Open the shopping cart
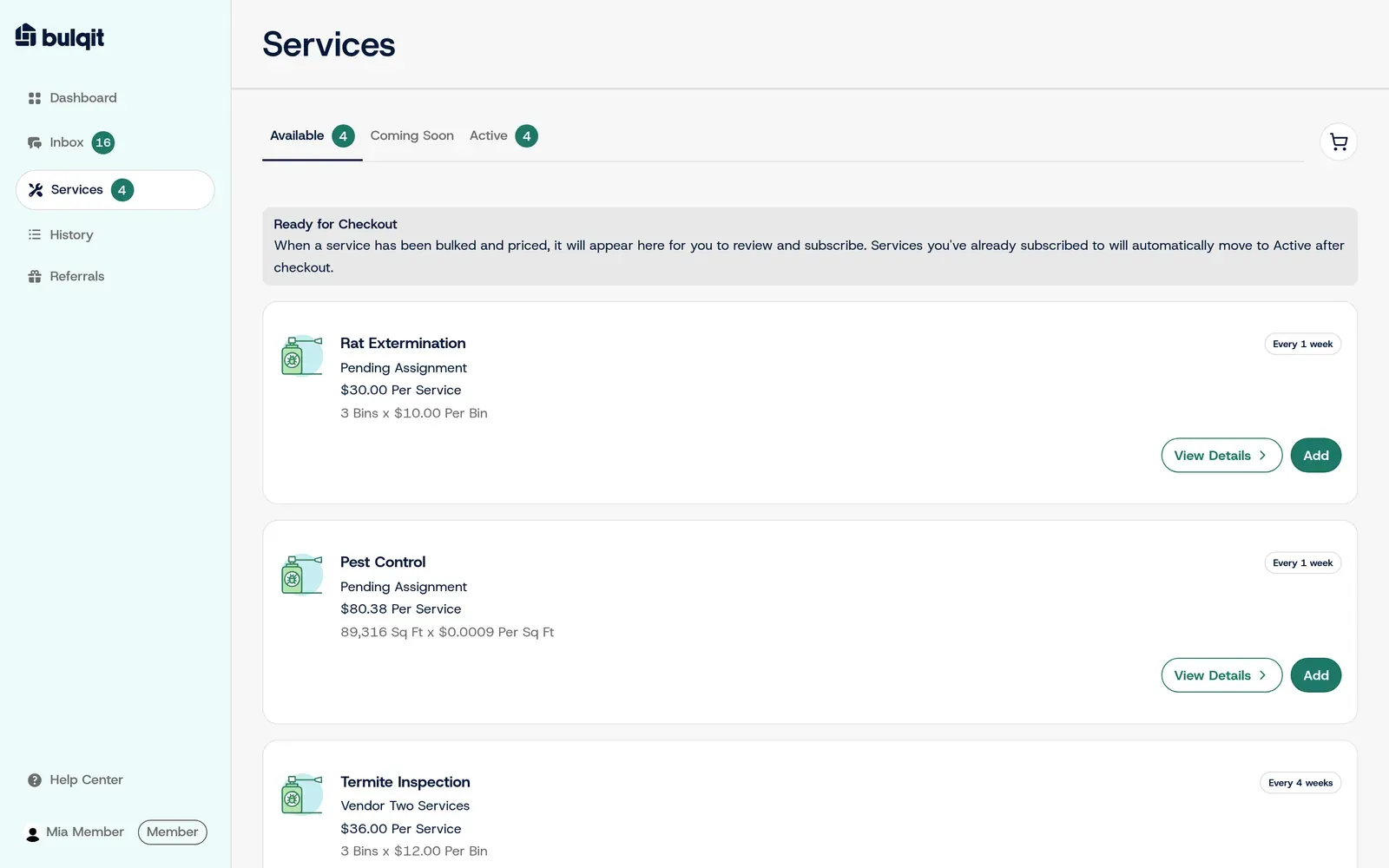 point(1339,141)
